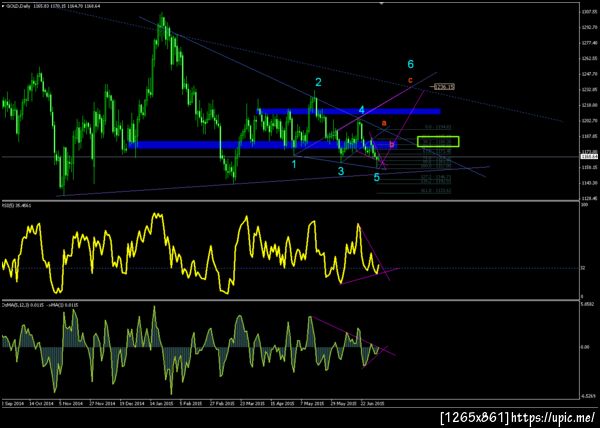Click the 27 Nov 2014 date label

click(x=101, y=403)
